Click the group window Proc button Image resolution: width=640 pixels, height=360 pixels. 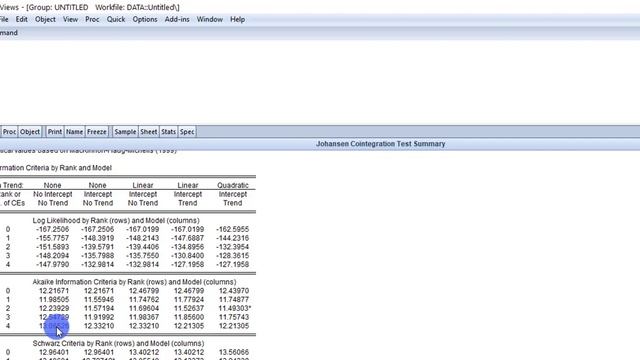click(9, 132)
